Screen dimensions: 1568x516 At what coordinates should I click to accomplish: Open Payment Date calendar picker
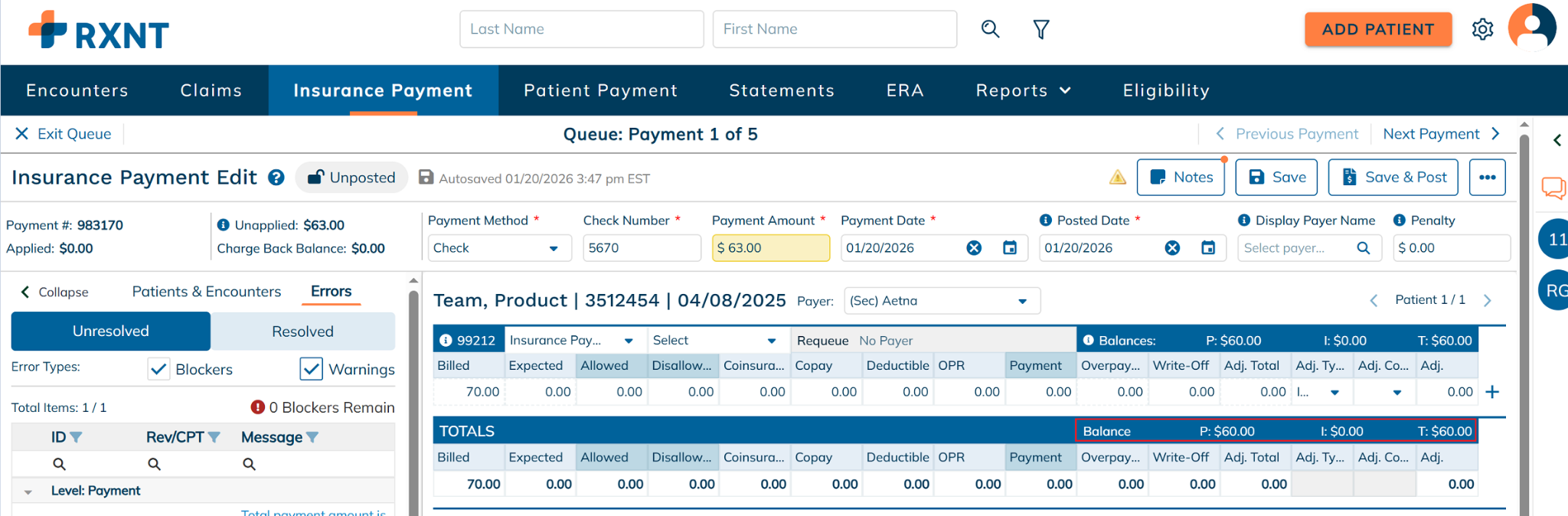(x=1010, y=248)
